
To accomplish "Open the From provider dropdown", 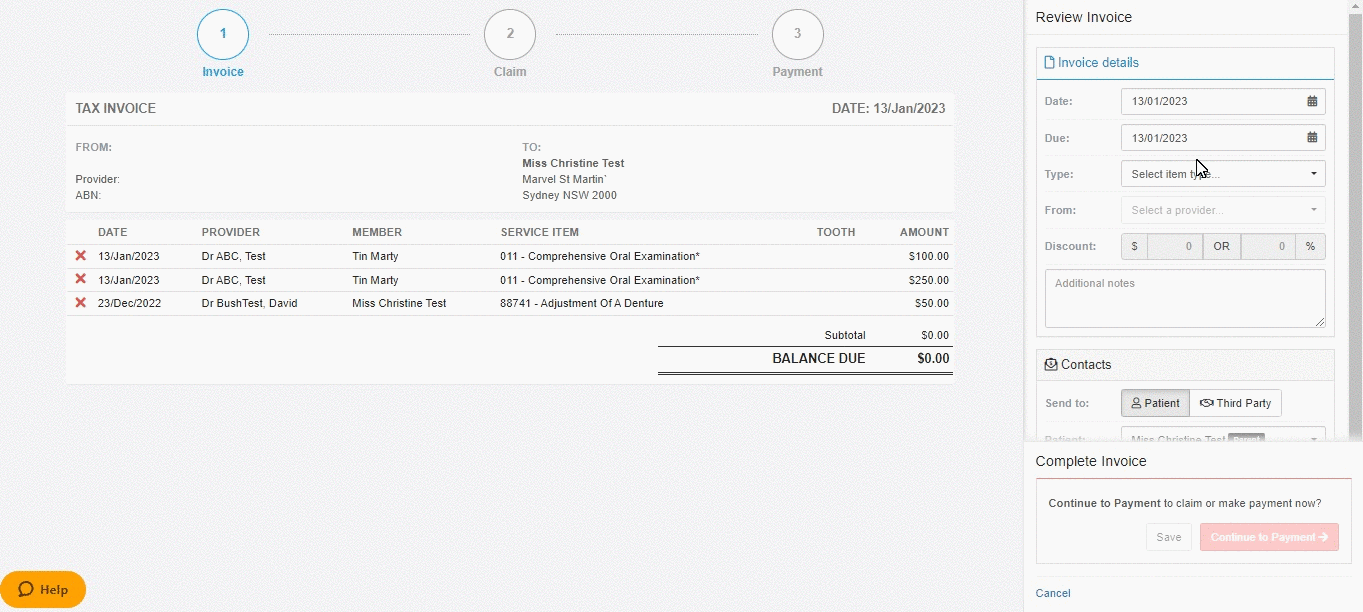I will click(x=1223, y=210).
